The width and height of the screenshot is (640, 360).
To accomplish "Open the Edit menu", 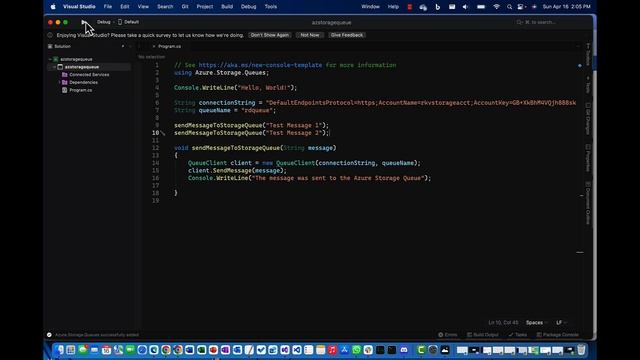I will click(125, 7).
